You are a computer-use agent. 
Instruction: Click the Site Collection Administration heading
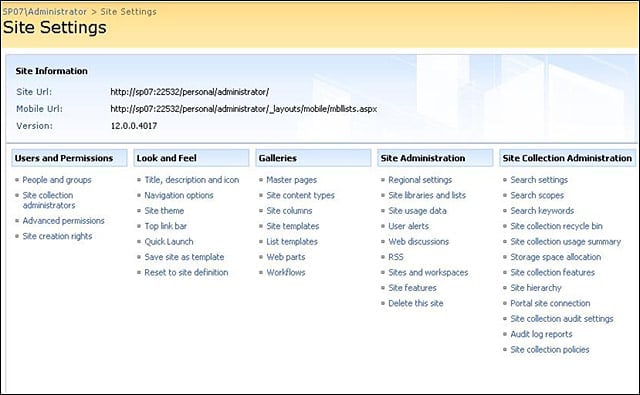567,158
